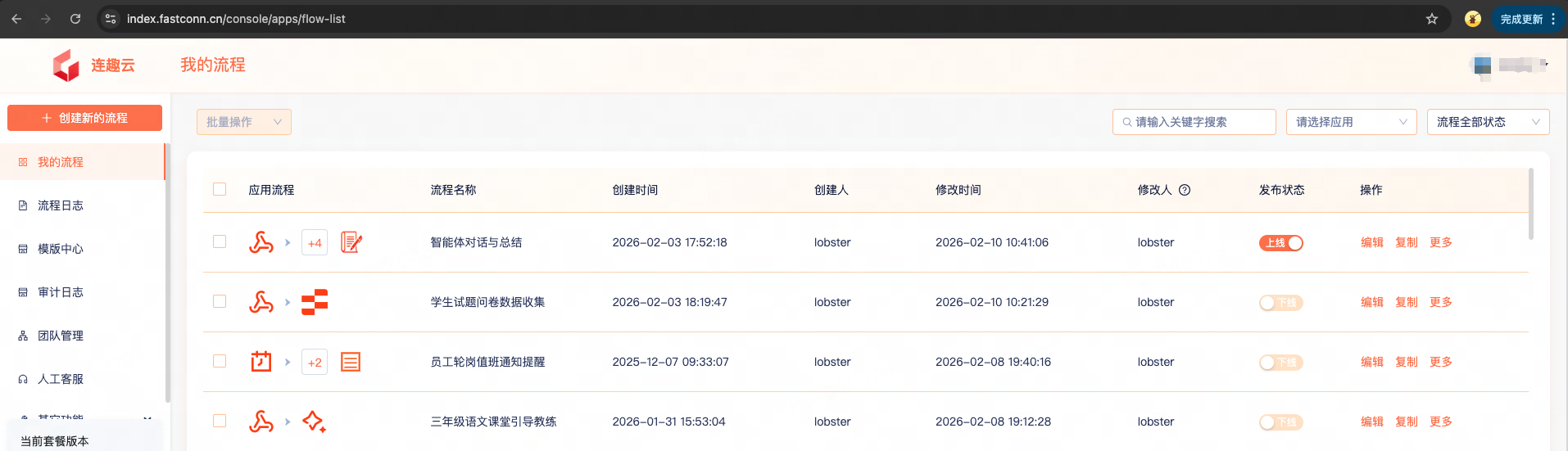Check the box for 员工轮岗值班通知提醒 row
Viewport: 1568px width, 451px height.
point(220,361)
